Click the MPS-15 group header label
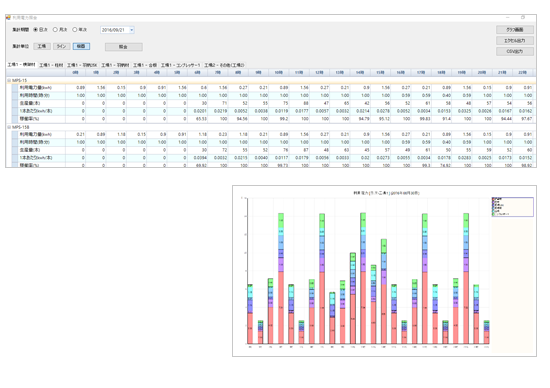This screenshot has width=550, height=388. click(x=19, y=80)
